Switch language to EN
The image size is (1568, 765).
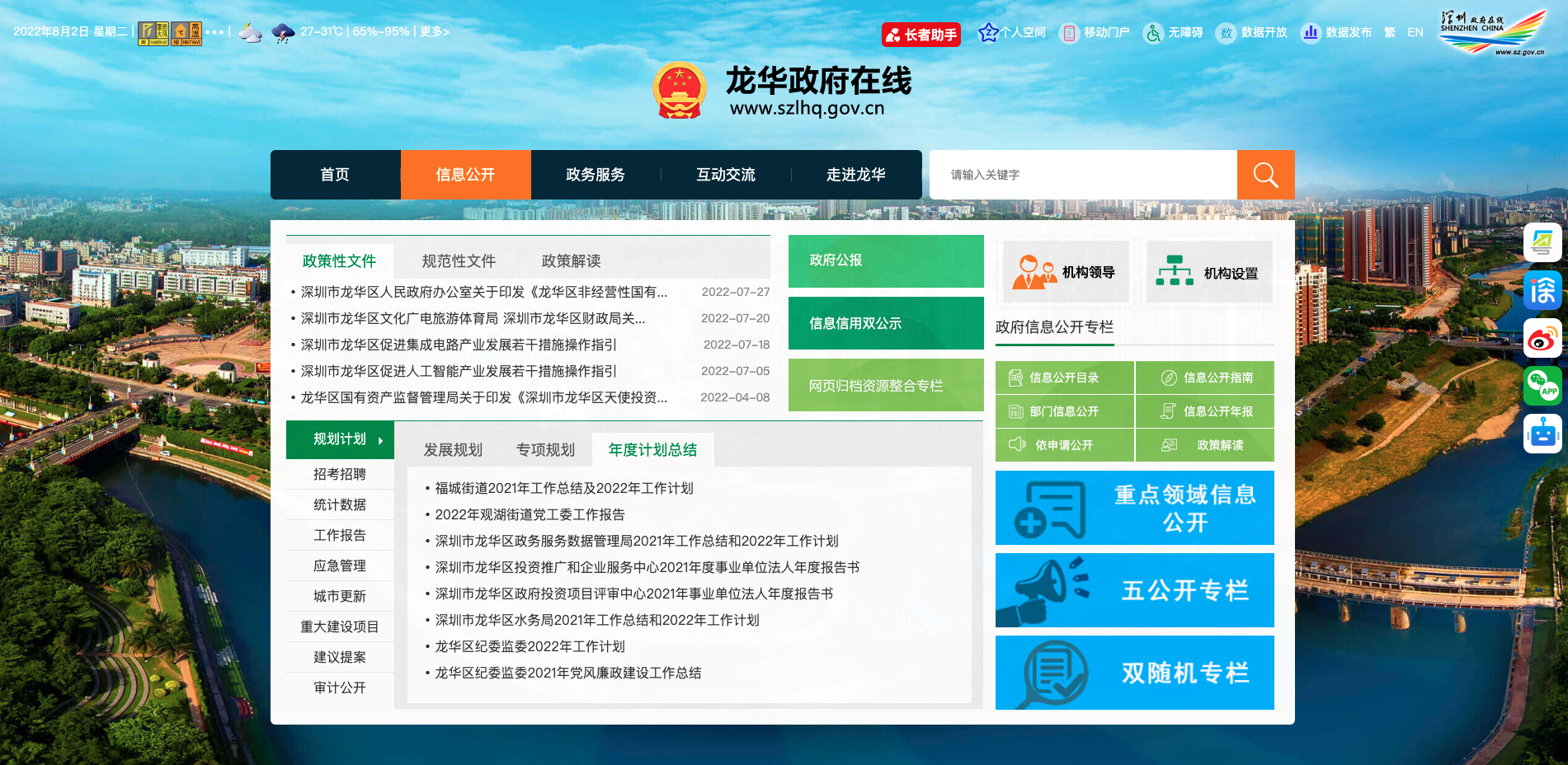pyautogui.click(x=1415, y=32)
